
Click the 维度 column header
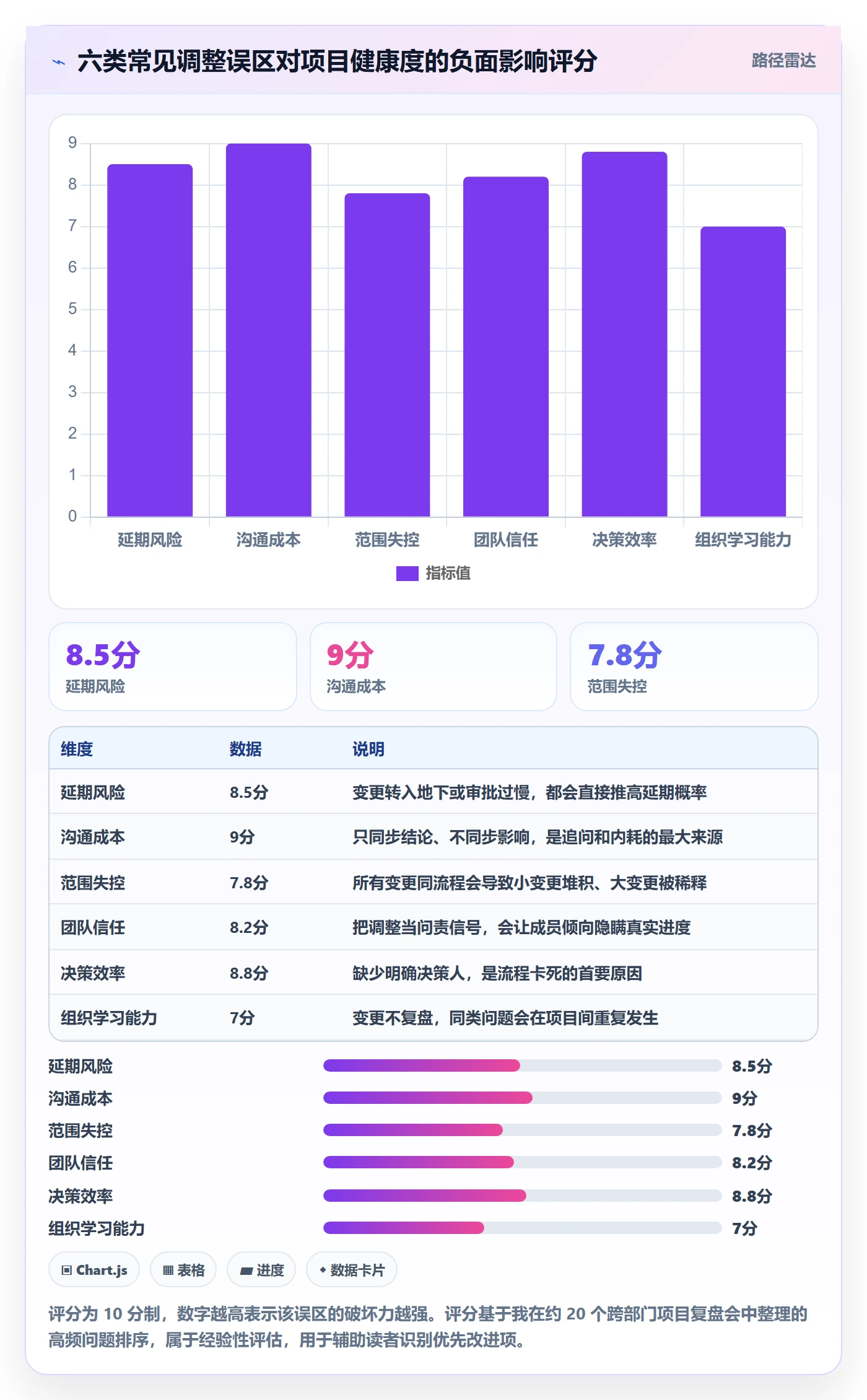[77, 749]
